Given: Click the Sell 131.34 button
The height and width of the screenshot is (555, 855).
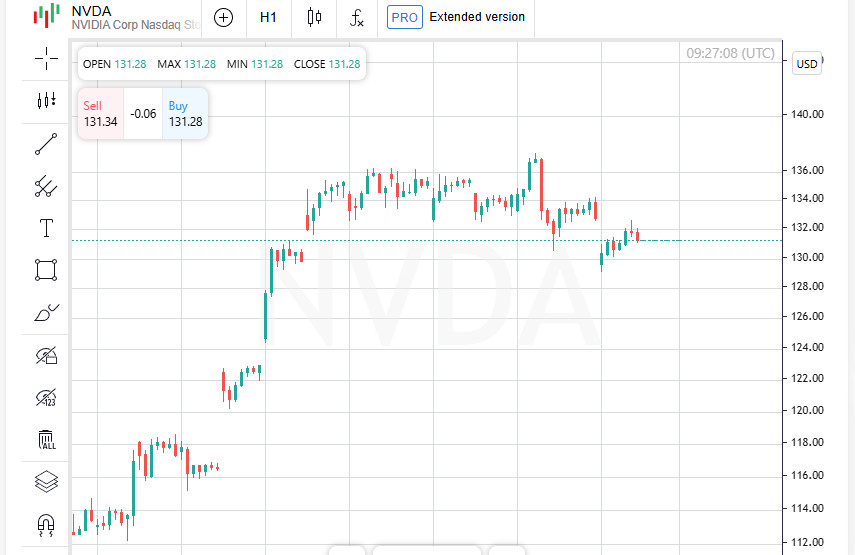Looking at the screenshot, I should click(x=101, y=113).
